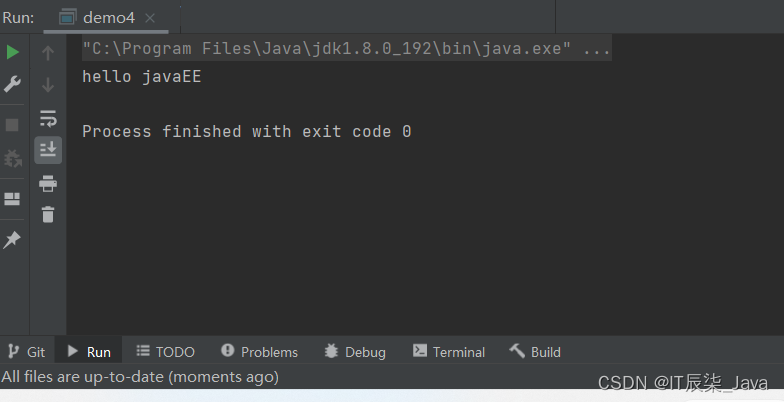784x402 pixels.
Task: Click the Down stack trace arrow
Action: click(x=48, y=85)
